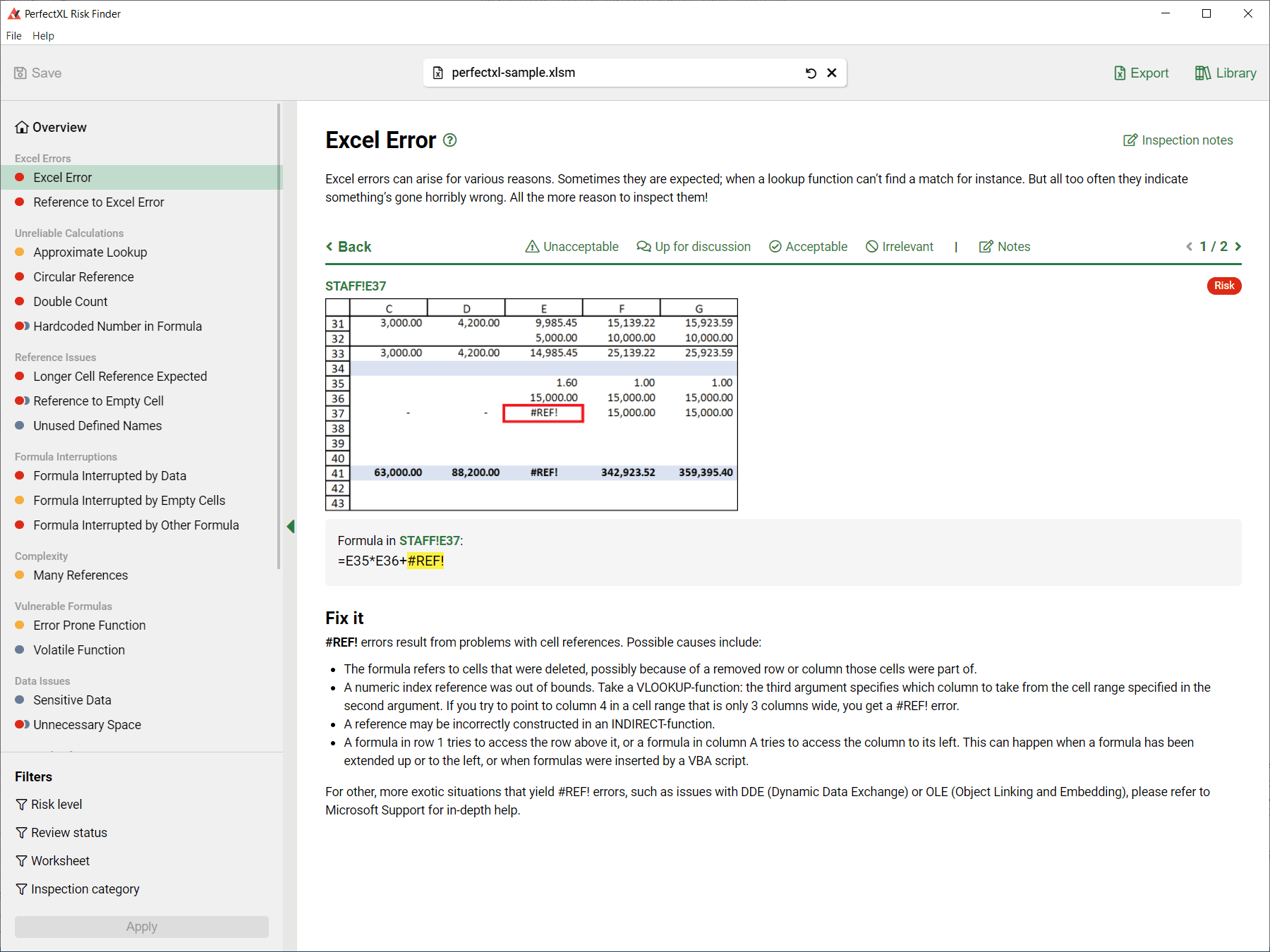
Task: Open the File menu
Action: (14, 36)
